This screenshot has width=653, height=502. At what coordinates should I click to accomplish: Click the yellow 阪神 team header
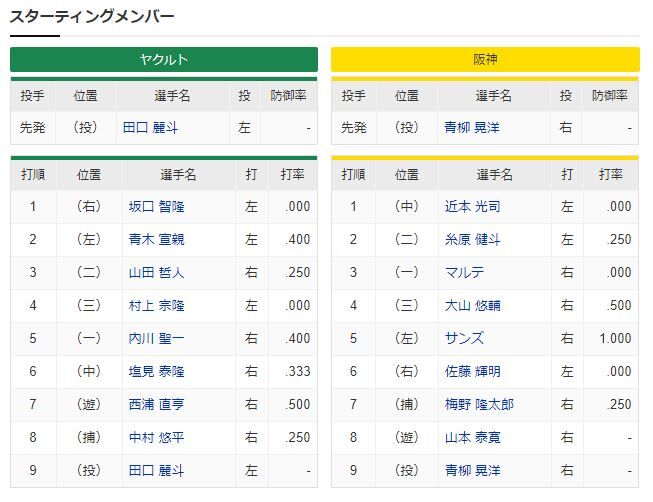pyautogui.click(x=485, y=60)
